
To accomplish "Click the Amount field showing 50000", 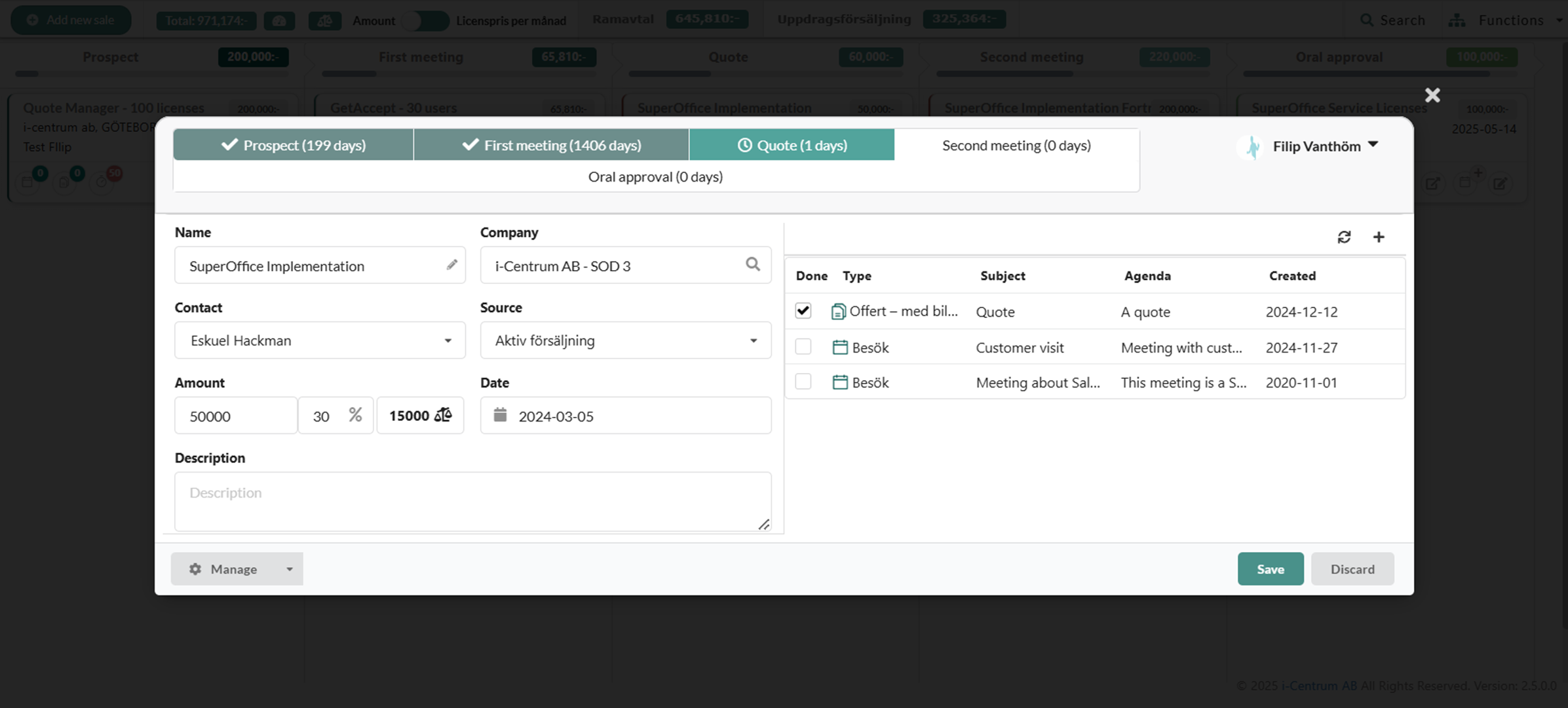I will click(x=236, y=416).
